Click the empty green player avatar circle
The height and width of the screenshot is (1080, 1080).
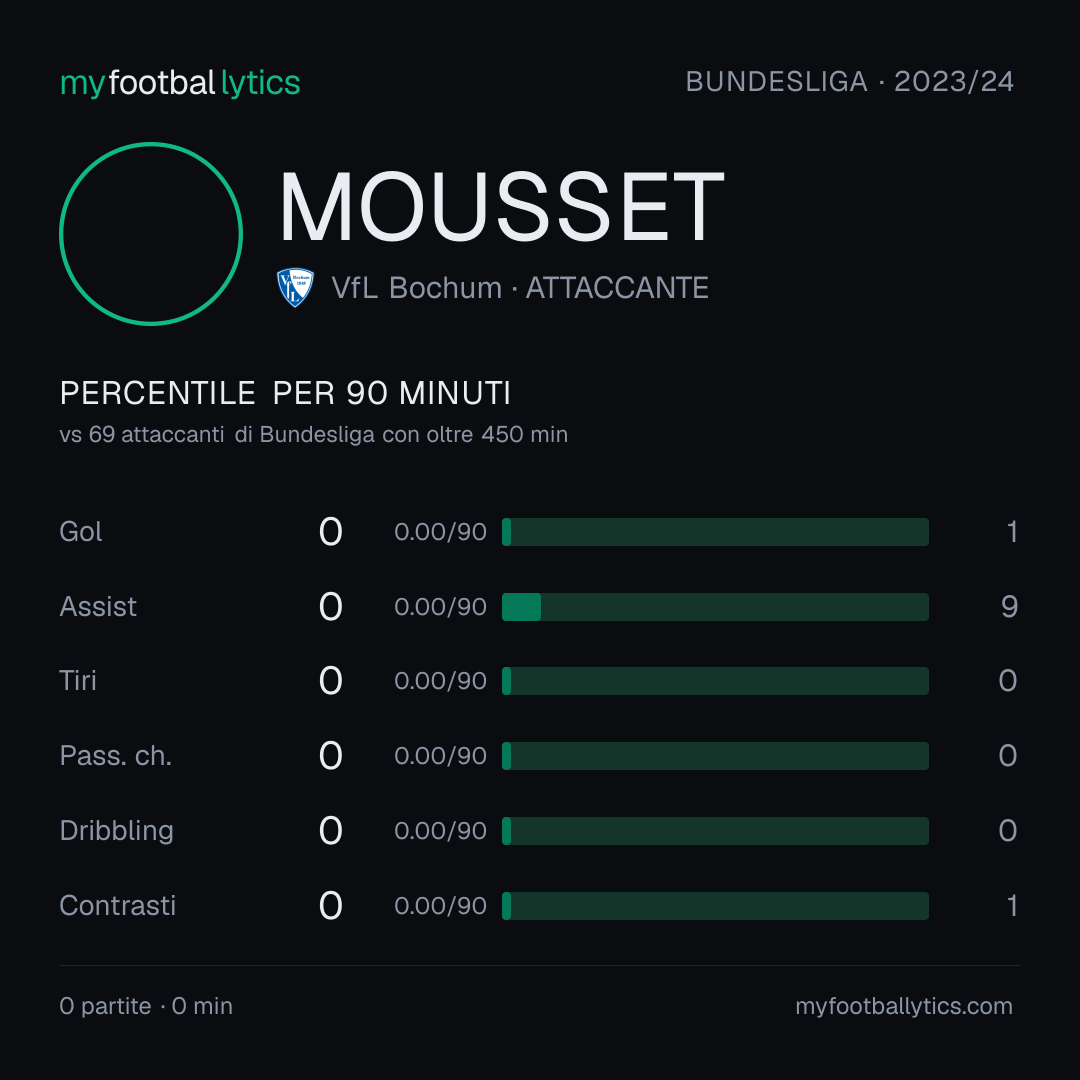click(151, 234)
